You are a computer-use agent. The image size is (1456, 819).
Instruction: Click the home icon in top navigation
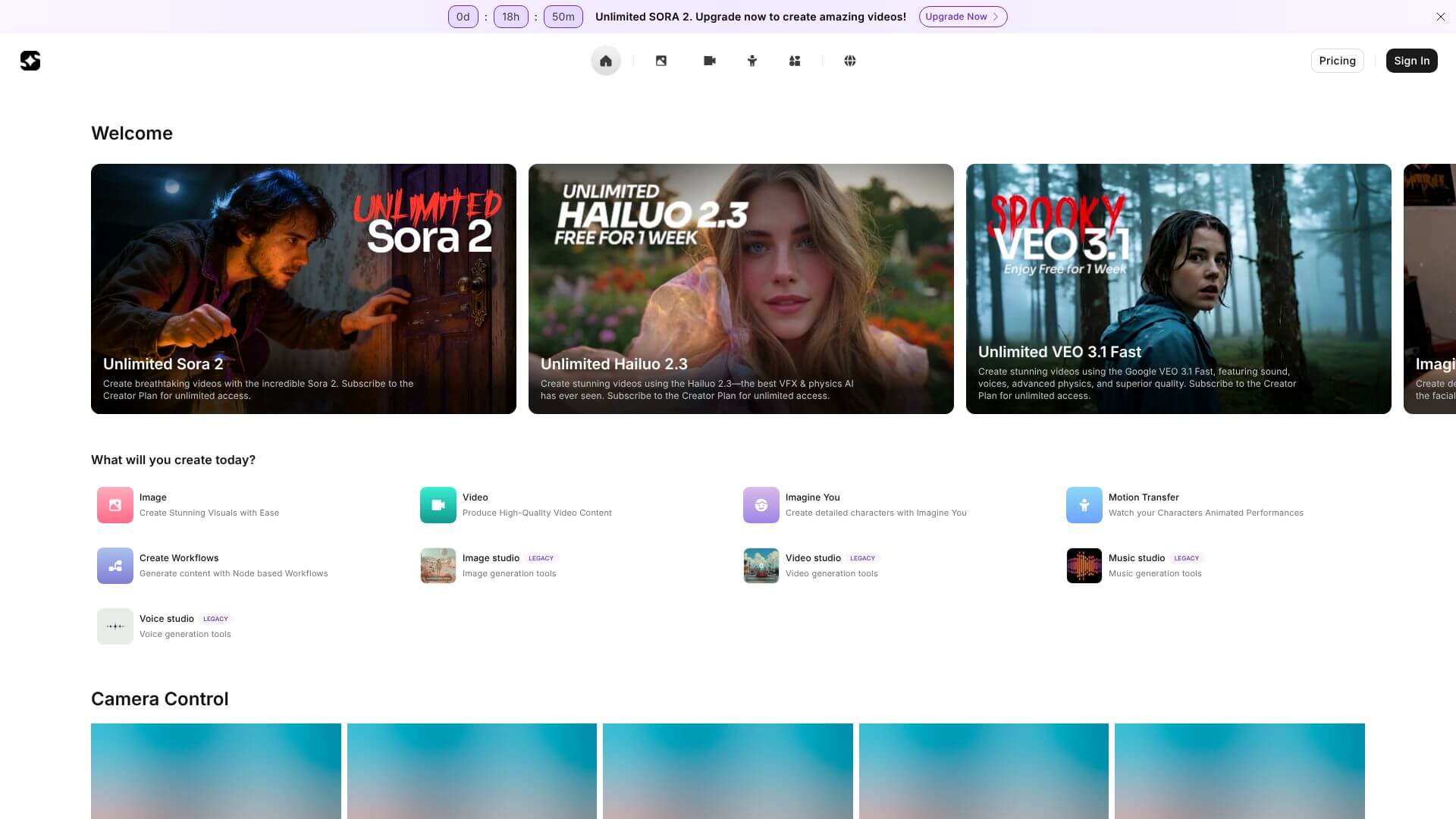pos(605,61)
